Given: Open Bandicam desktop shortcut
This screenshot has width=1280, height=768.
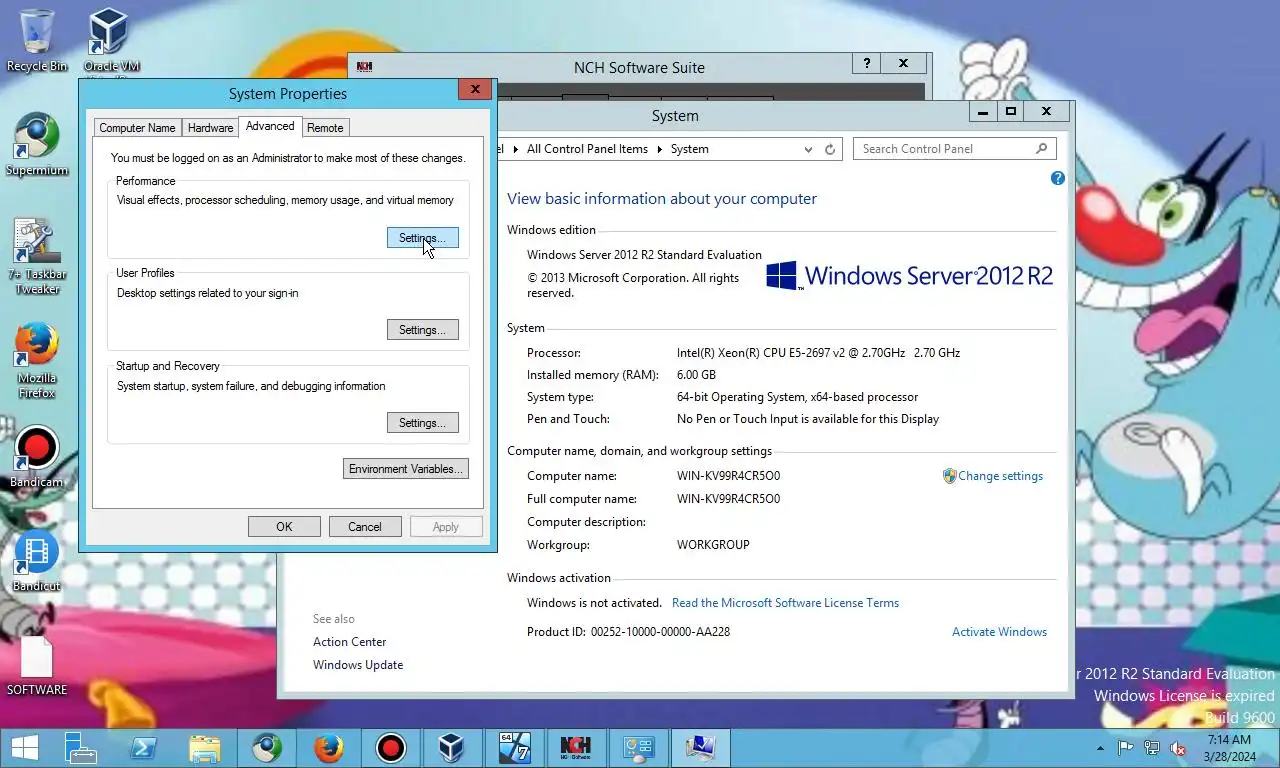Looking at the screenshot, I should tap(37, 458).
